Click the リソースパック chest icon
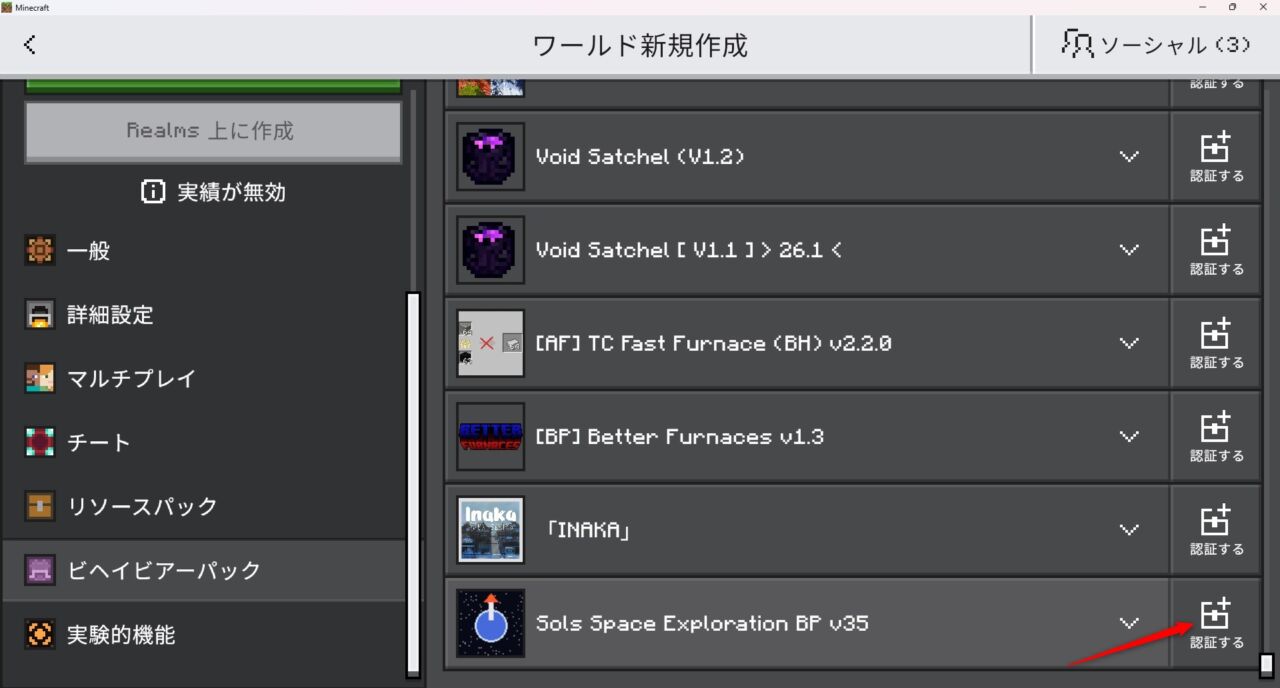 tap(40, 507)
